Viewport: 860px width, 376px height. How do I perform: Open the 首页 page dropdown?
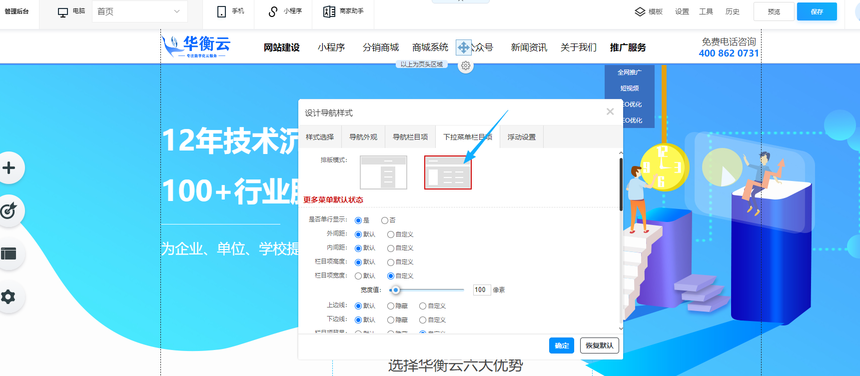[139, 12]
